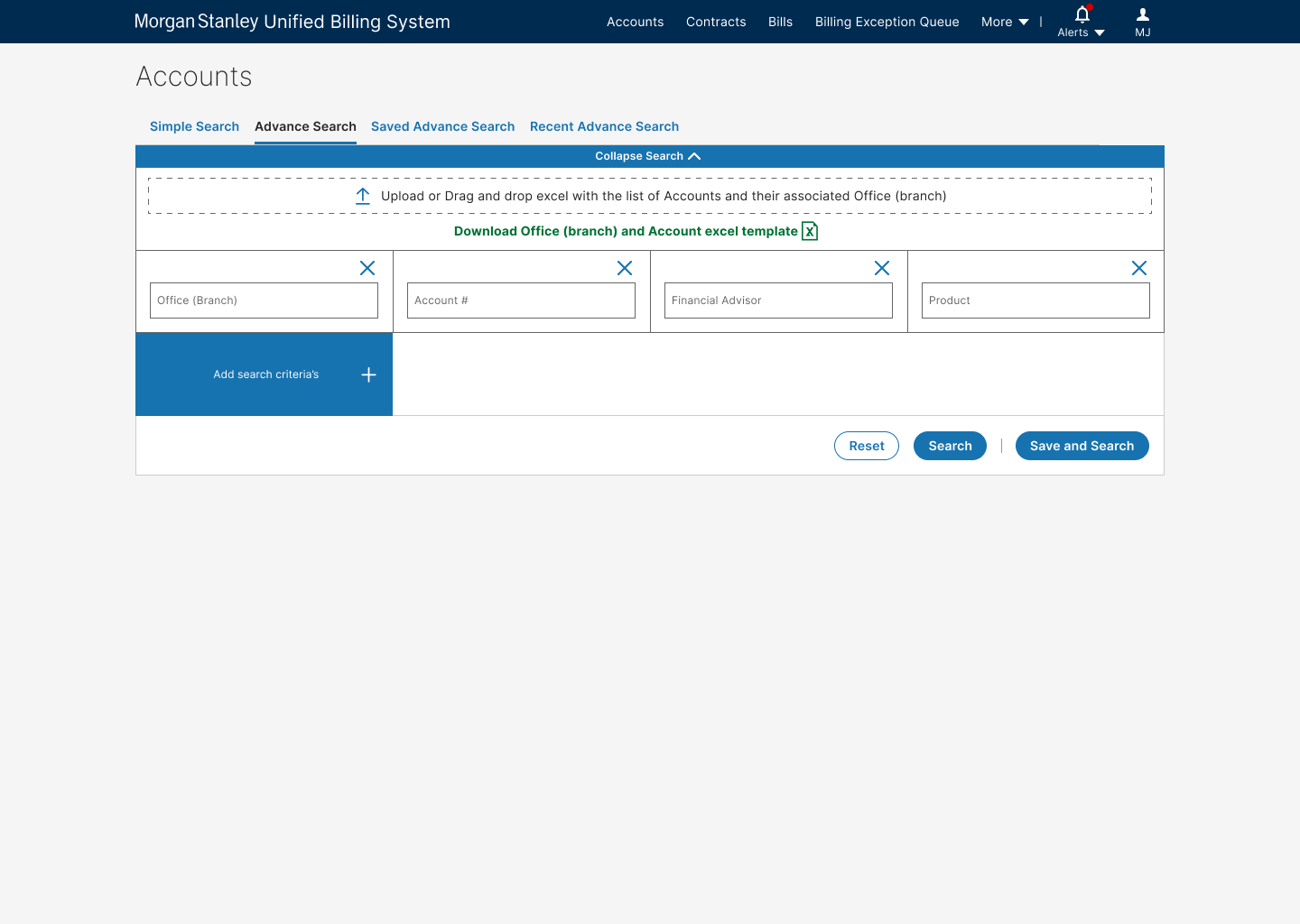The width and height of the screenshot is (1300, 924).
Task: Click Save and Search button
Action: pos(1082,446)
